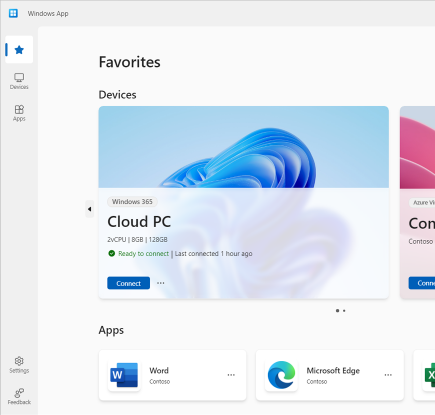Screen dimensions: 435x415
Task: Click the Devices section heading
Action: 117,95
